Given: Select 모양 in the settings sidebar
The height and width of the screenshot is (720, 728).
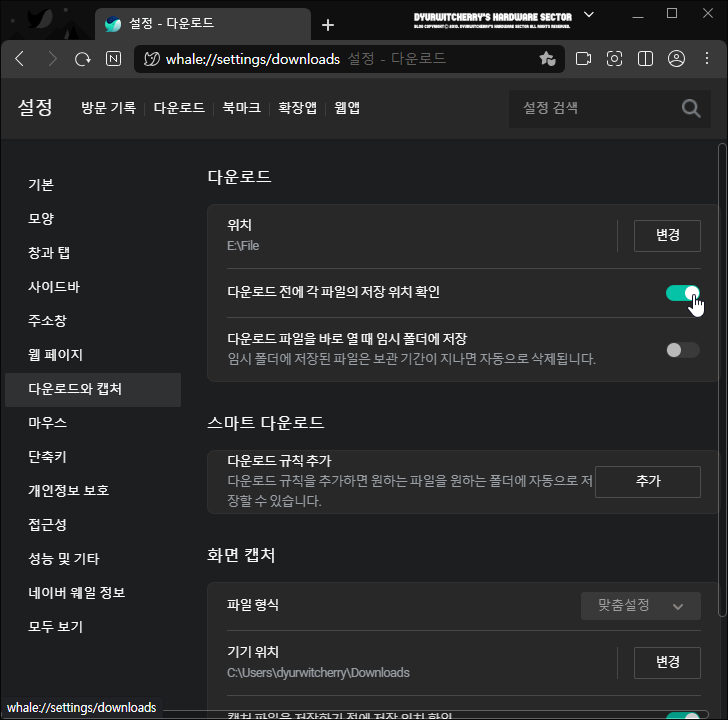Looking at the screenshot, I should point(41,219).
